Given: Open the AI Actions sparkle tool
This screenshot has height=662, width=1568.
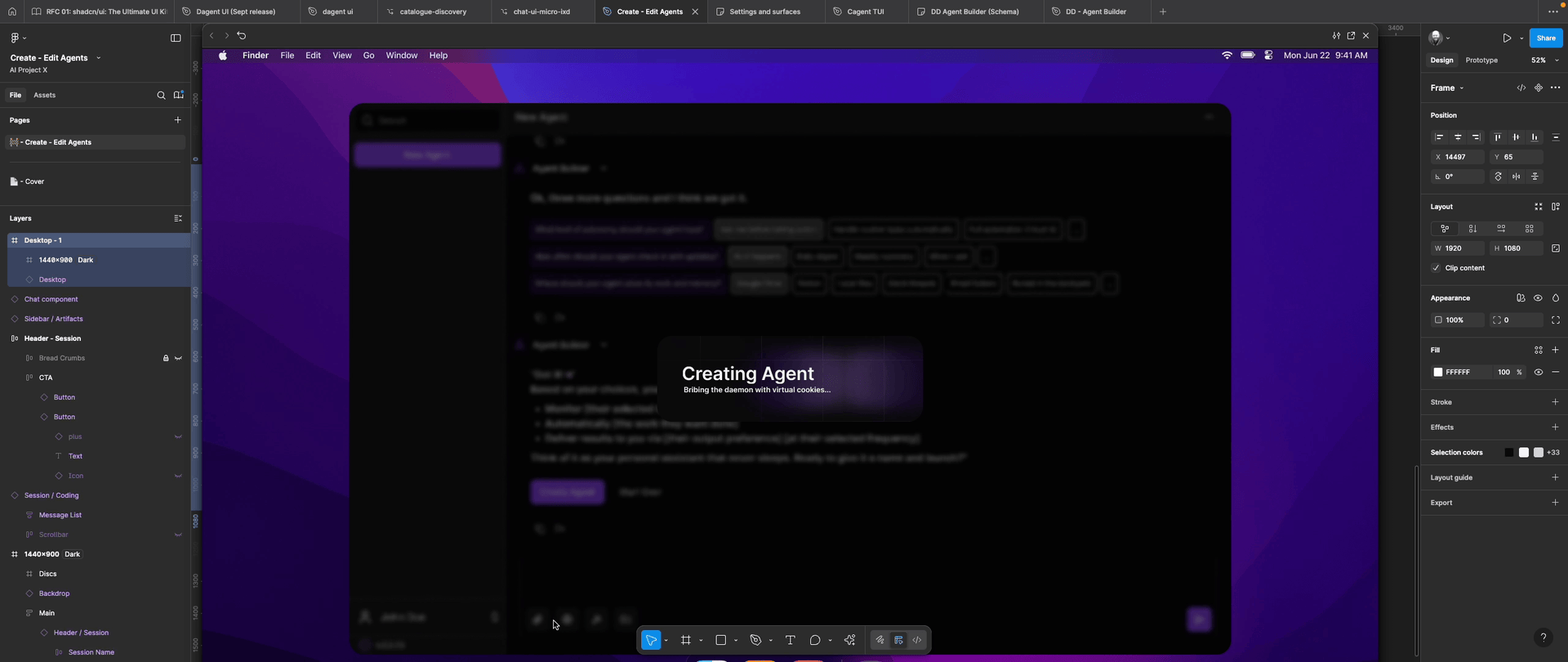Looking at the screenshot, I should [x=850, y=640].
